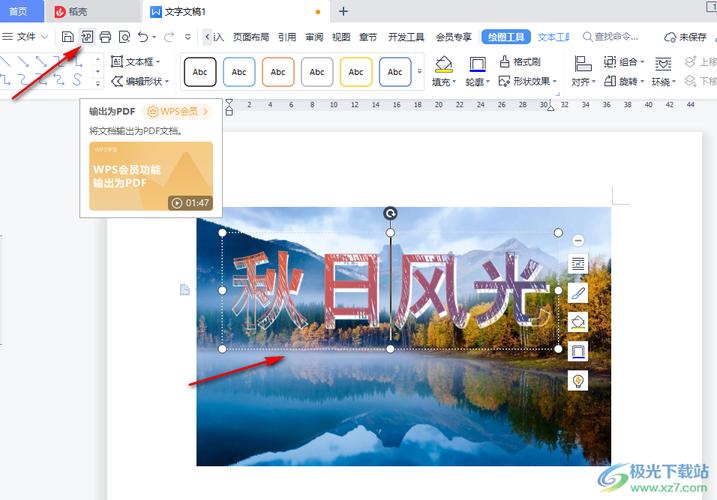Expand the shape style gallery
717x500 pixels.
point(420,71)
